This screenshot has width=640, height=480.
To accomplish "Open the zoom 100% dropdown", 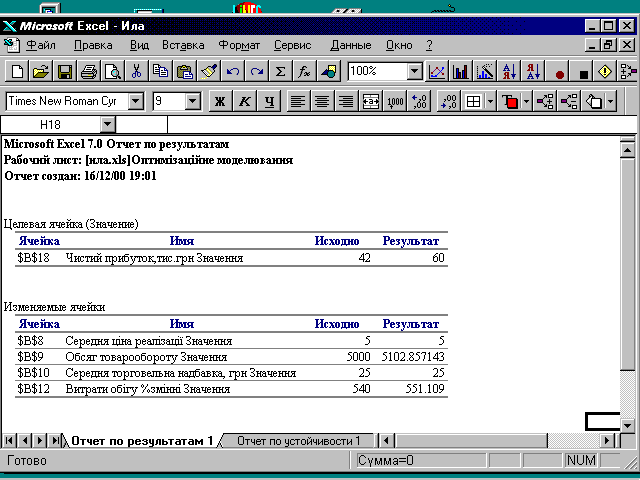I will (x=414, y=72).
